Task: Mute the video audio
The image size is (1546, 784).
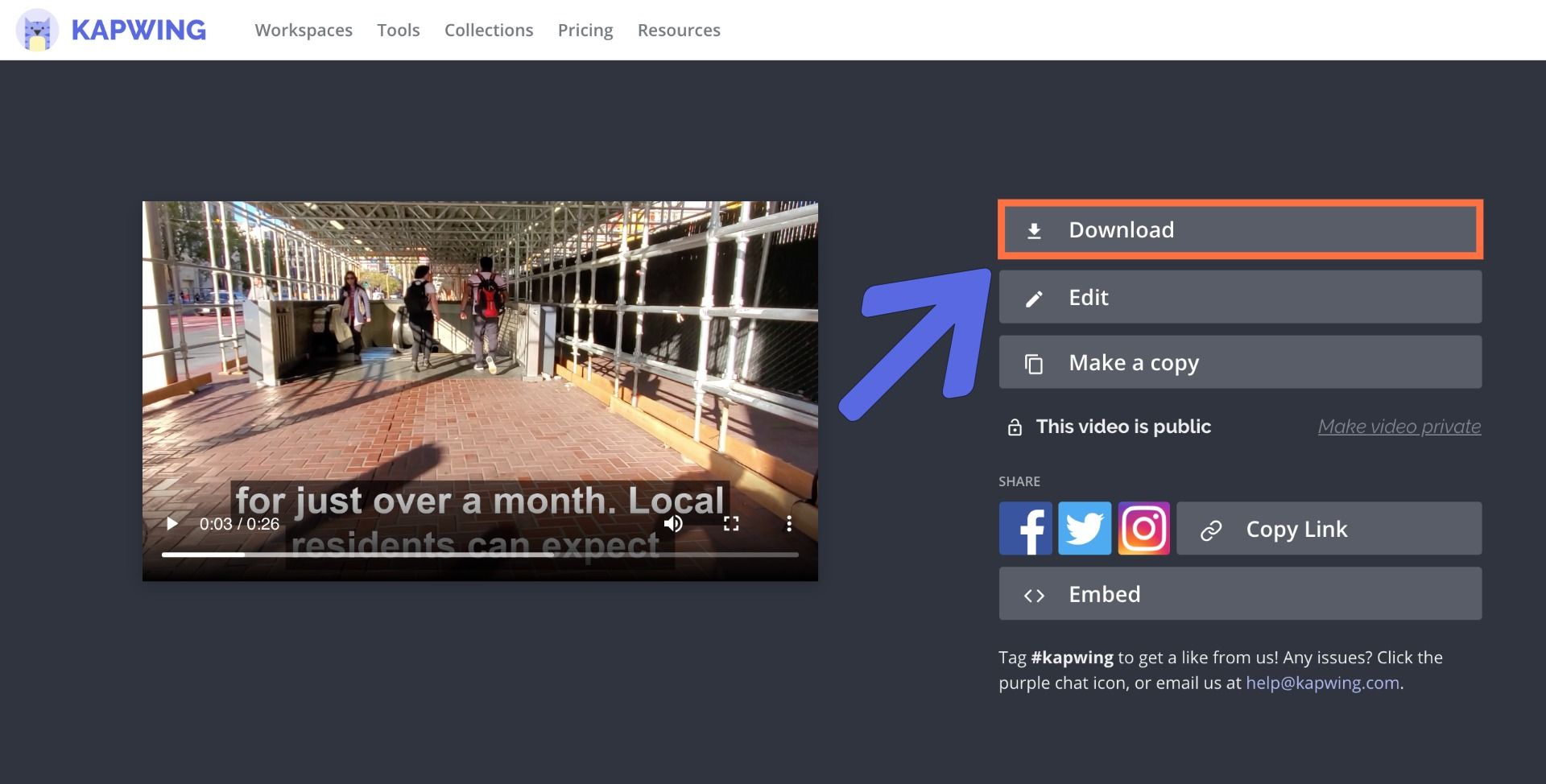Action: 675,524
